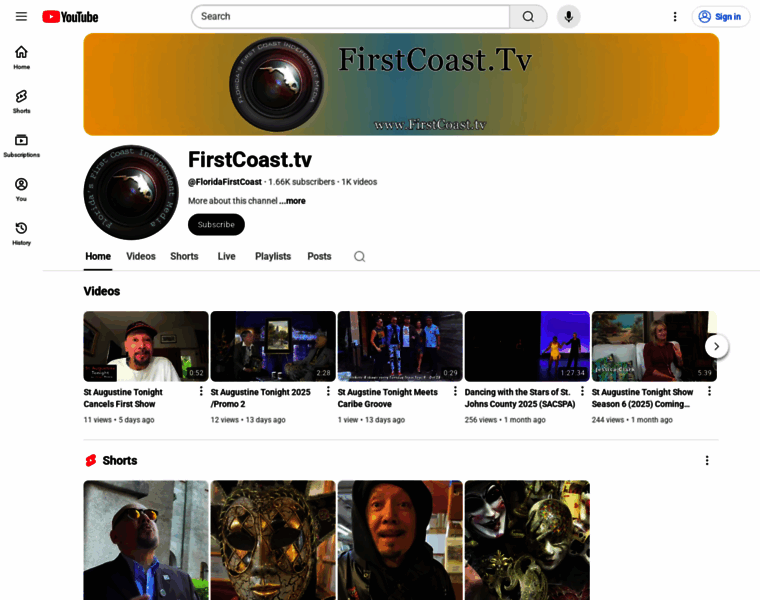Open St Augustine Tonight 2025 /Promo 2 title

click(260, 398)
